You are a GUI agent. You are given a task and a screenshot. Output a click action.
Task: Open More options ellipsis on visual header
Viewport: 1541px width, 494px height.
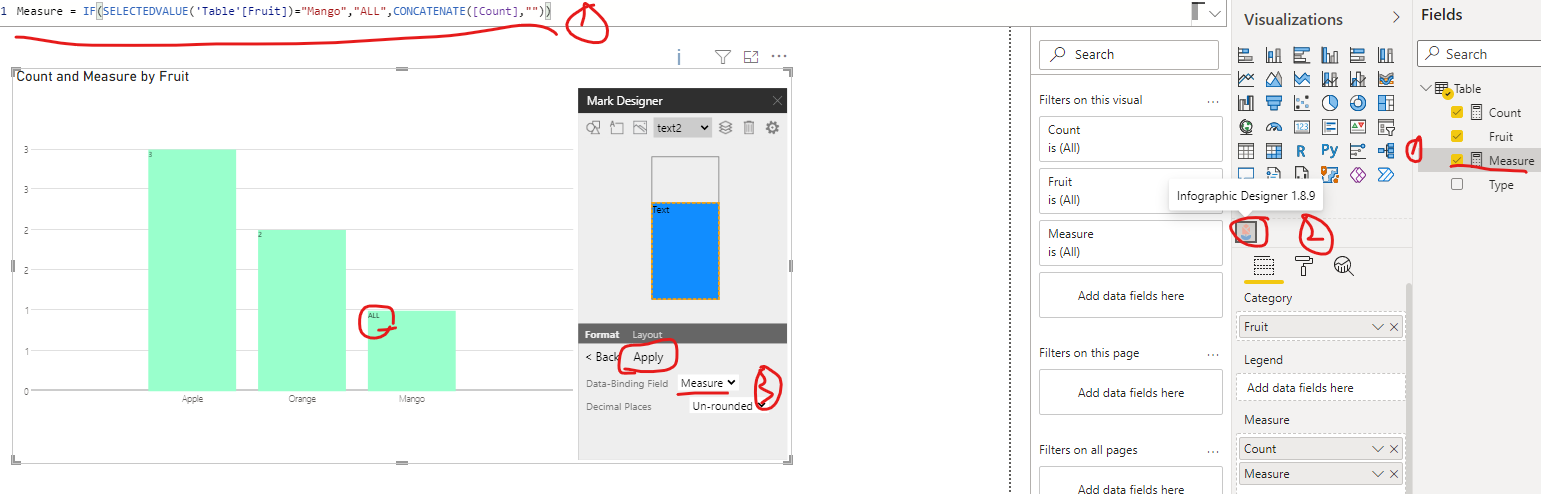(x=779, y=57)
